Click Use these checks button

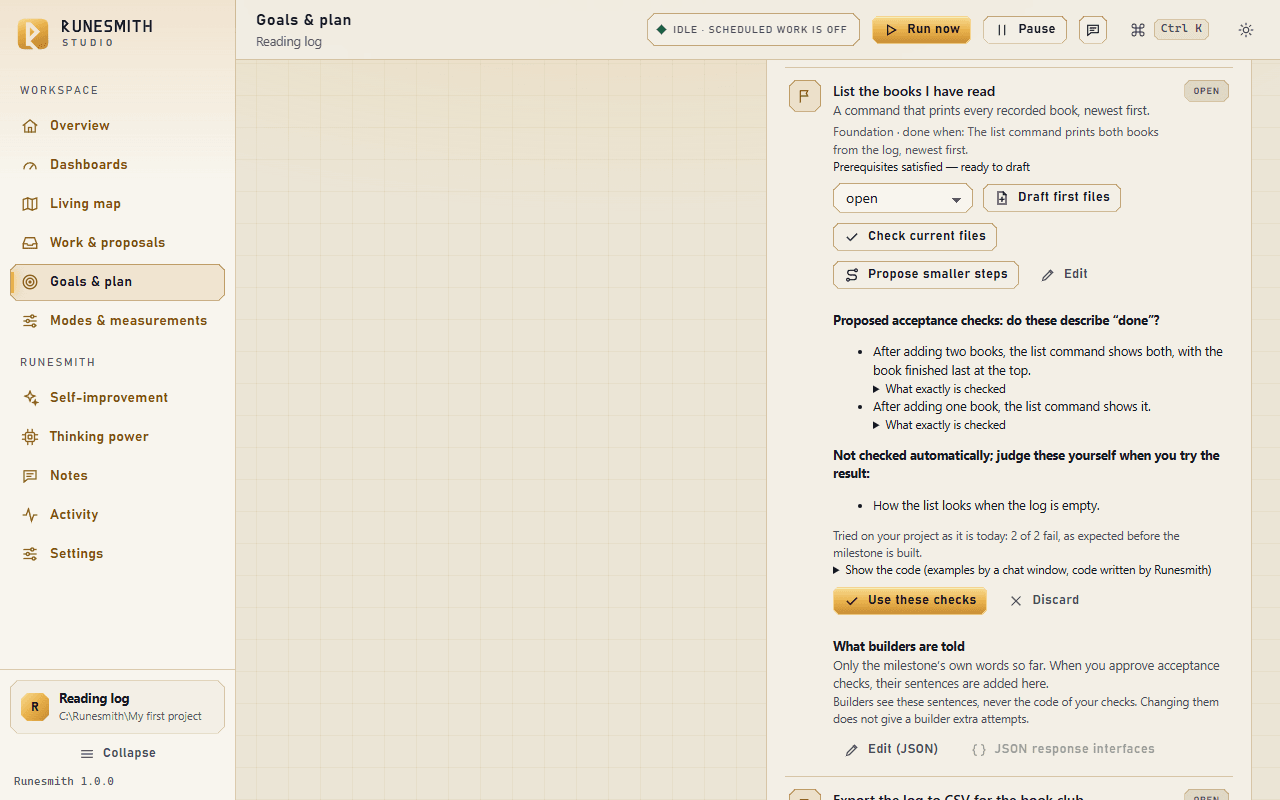(x=910, y=601)
